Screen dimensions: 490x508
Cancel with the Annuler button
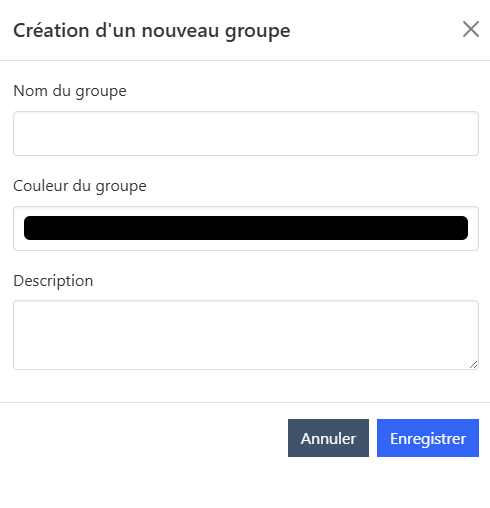point(328,438)
